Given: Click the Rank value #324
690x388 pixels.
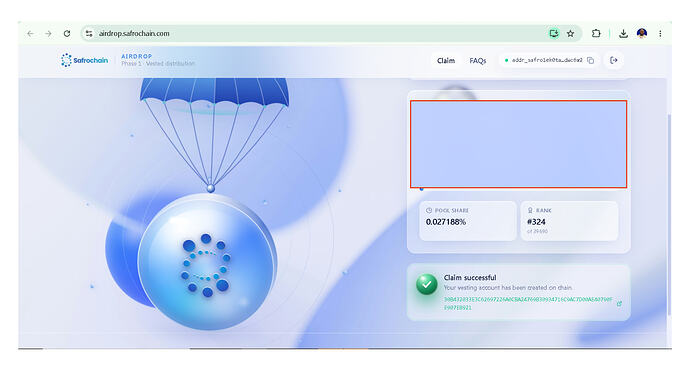Looking at the screenshot, I should (536, 222).
